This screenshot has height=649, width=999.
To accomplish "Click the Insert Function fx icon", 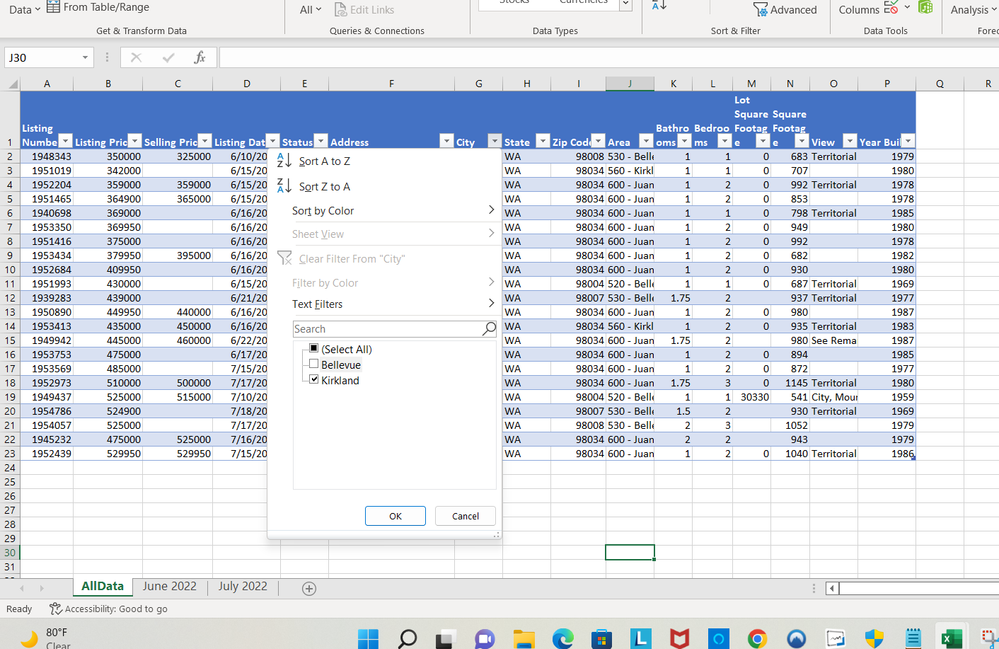I will click(200, 58).
